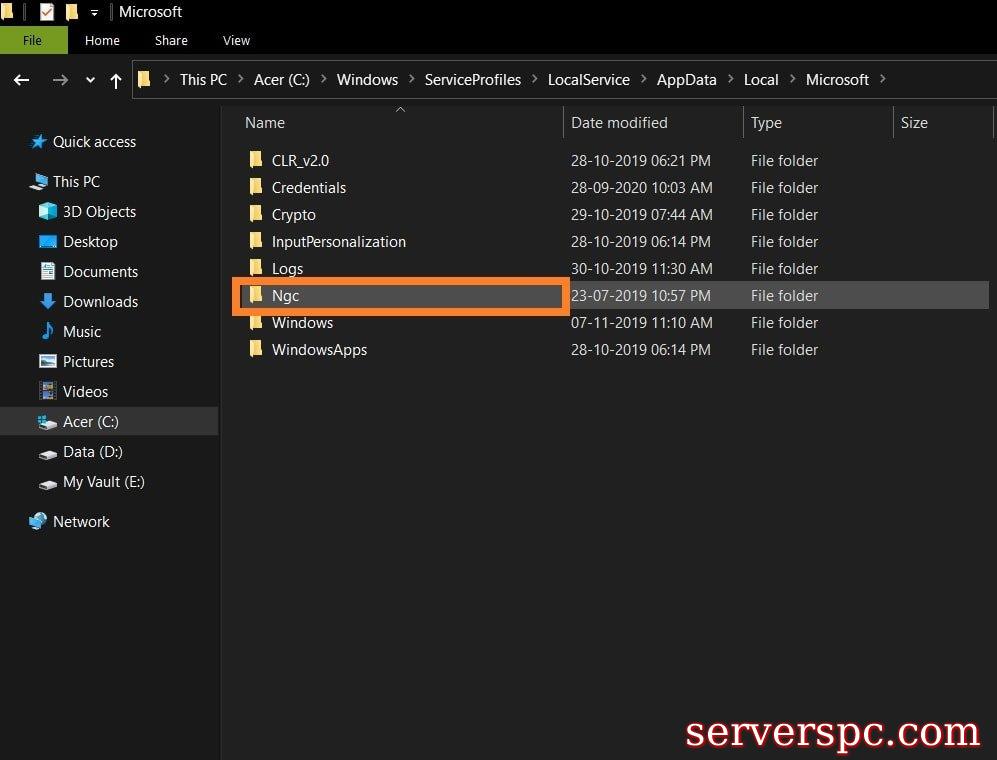The image size is (997, 760).
Task: Sort files by Date modified column
Action: 619,123
